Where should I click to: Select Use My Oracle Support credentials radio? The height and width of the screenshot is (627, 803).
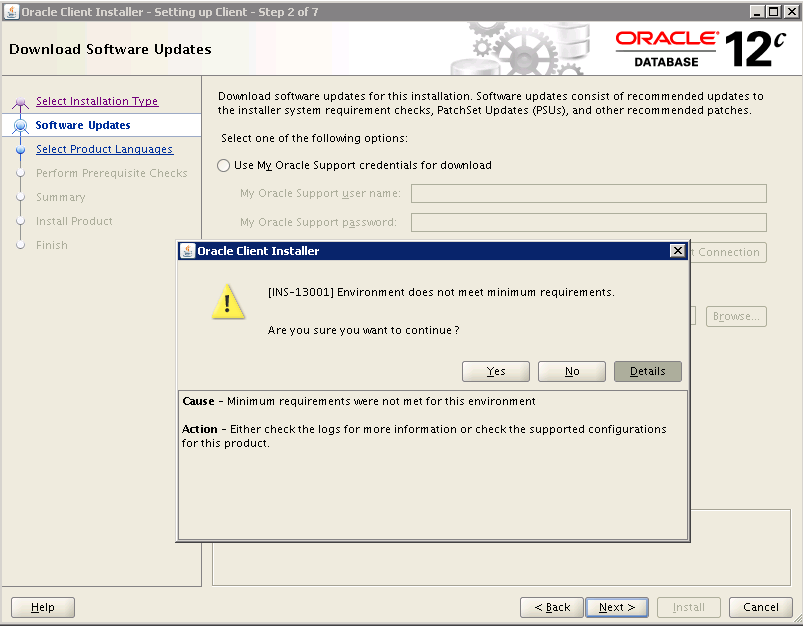pos(223,165)
